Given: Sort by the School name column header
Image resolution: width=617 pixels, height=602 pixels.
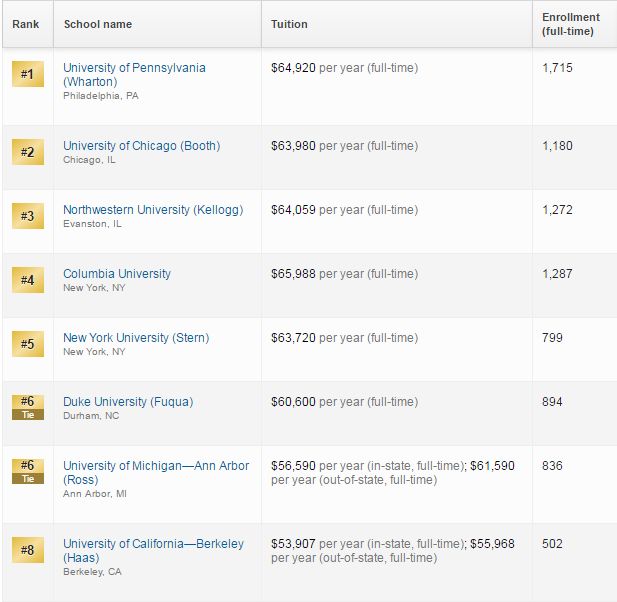Looking at the screenshot, I should pyautogui.click(x=98, y=24).
